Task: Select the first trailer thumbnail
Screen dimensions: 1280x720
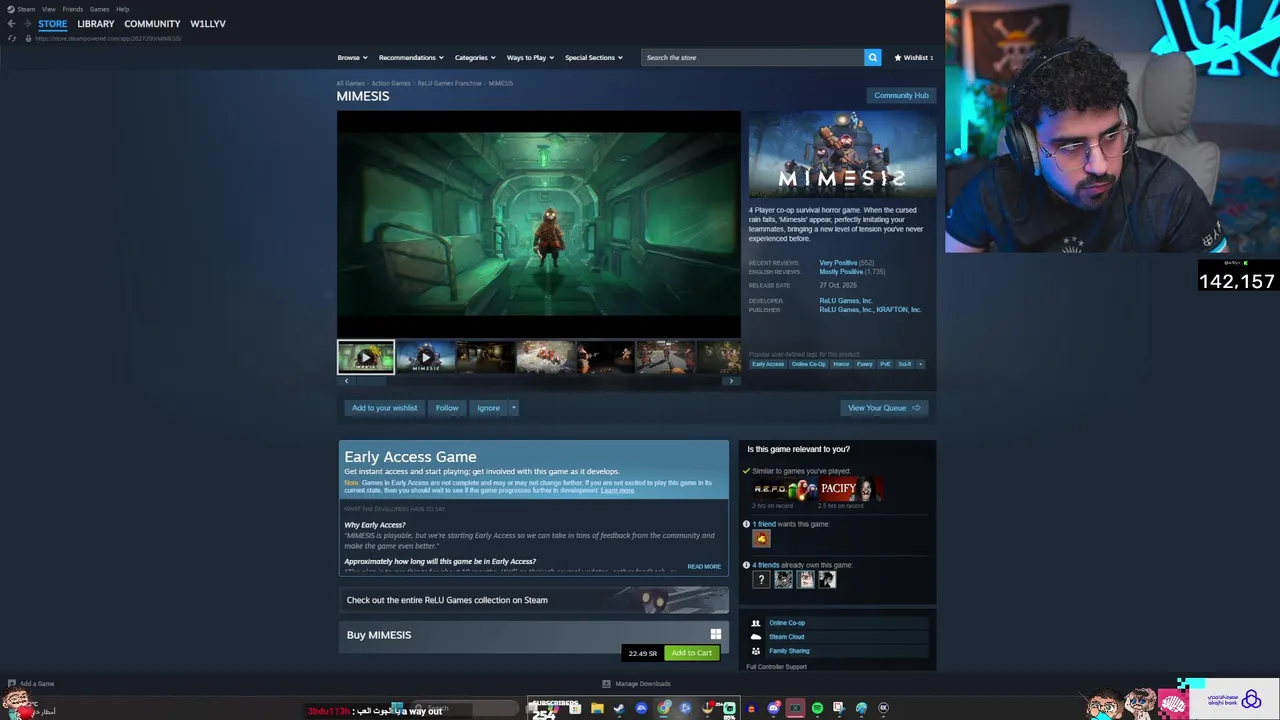Action: [x=366, y=357]
